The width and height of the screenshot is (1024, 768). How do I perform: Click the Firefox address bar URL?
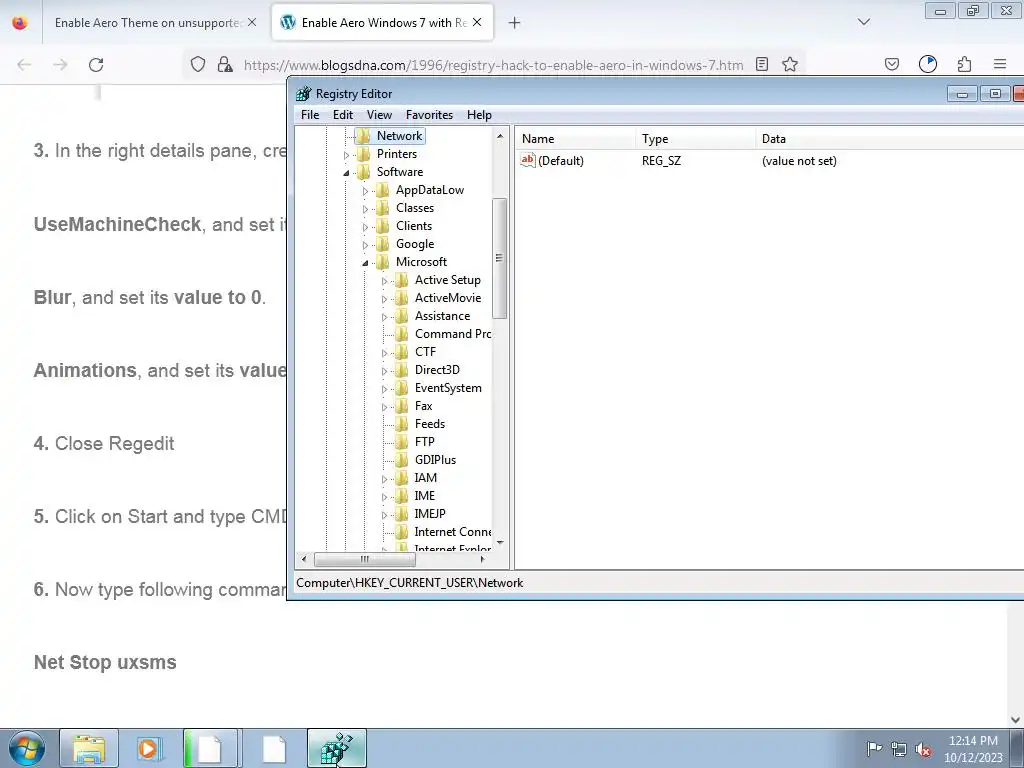point(493,65)
